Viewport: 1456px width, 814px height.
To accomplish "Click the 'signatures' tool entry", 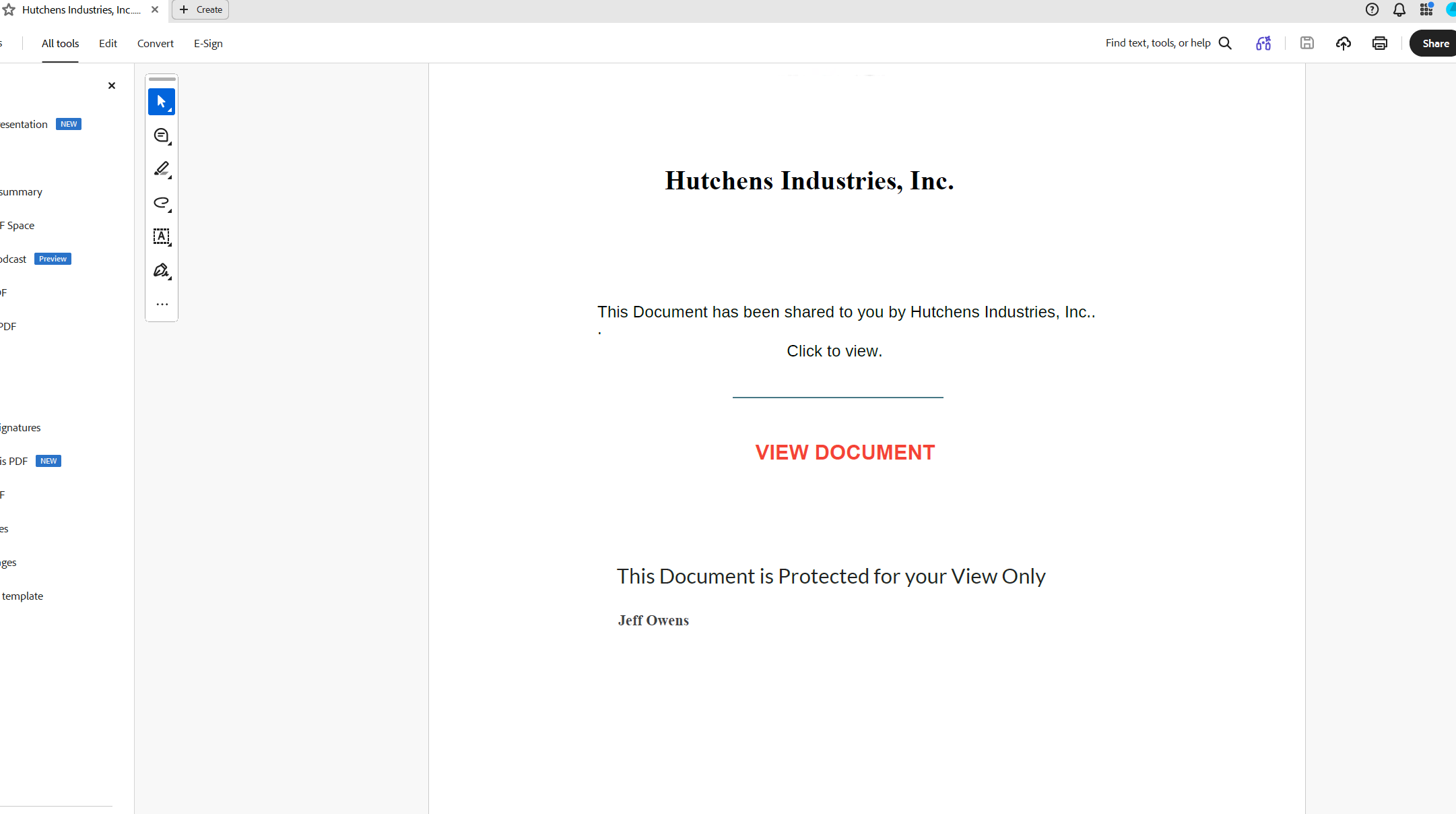I will 20,428.
